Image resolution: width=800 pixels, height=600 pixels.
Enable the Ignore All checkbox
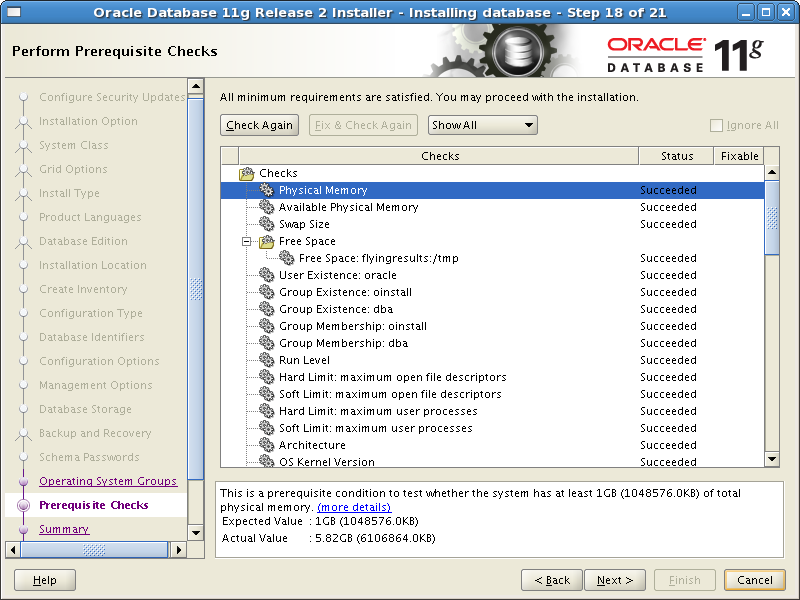pos(716,125)
